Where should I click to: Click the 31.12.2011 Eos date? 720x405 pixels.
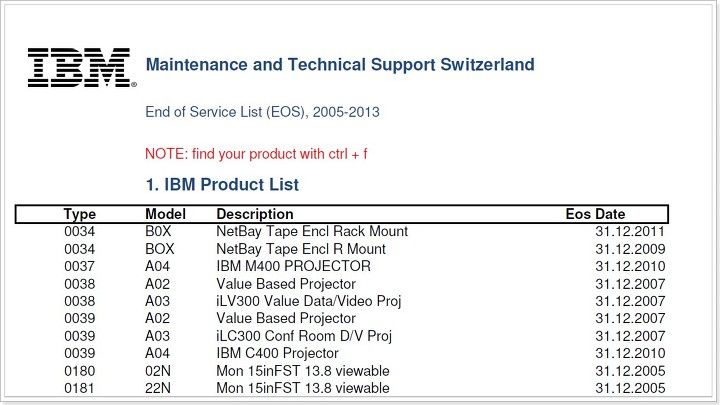[x=630, y=231]
